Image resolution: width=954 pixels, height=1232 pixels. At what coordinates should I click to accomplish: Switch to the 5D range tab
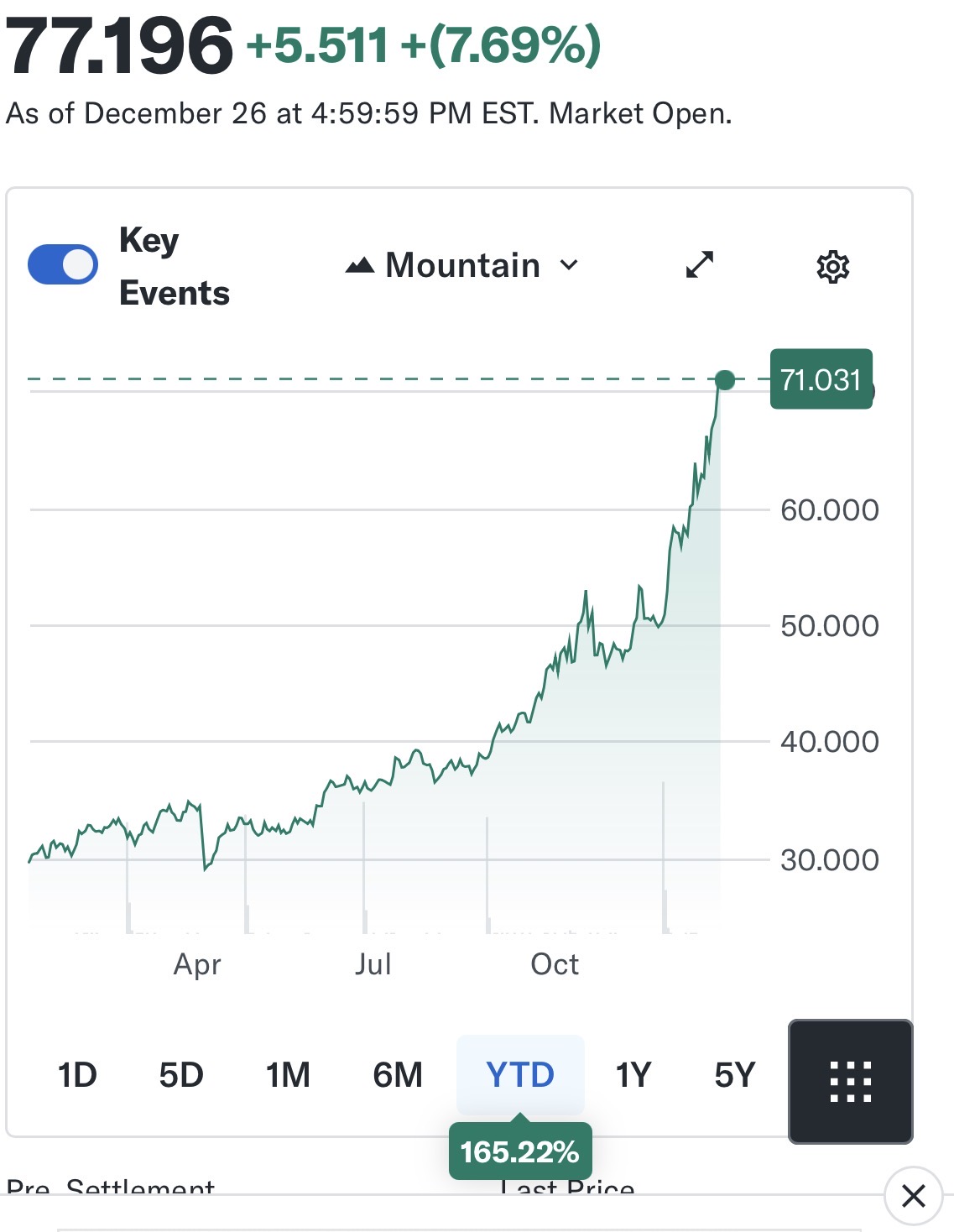pyautogui.click(x=181, y=1075)
